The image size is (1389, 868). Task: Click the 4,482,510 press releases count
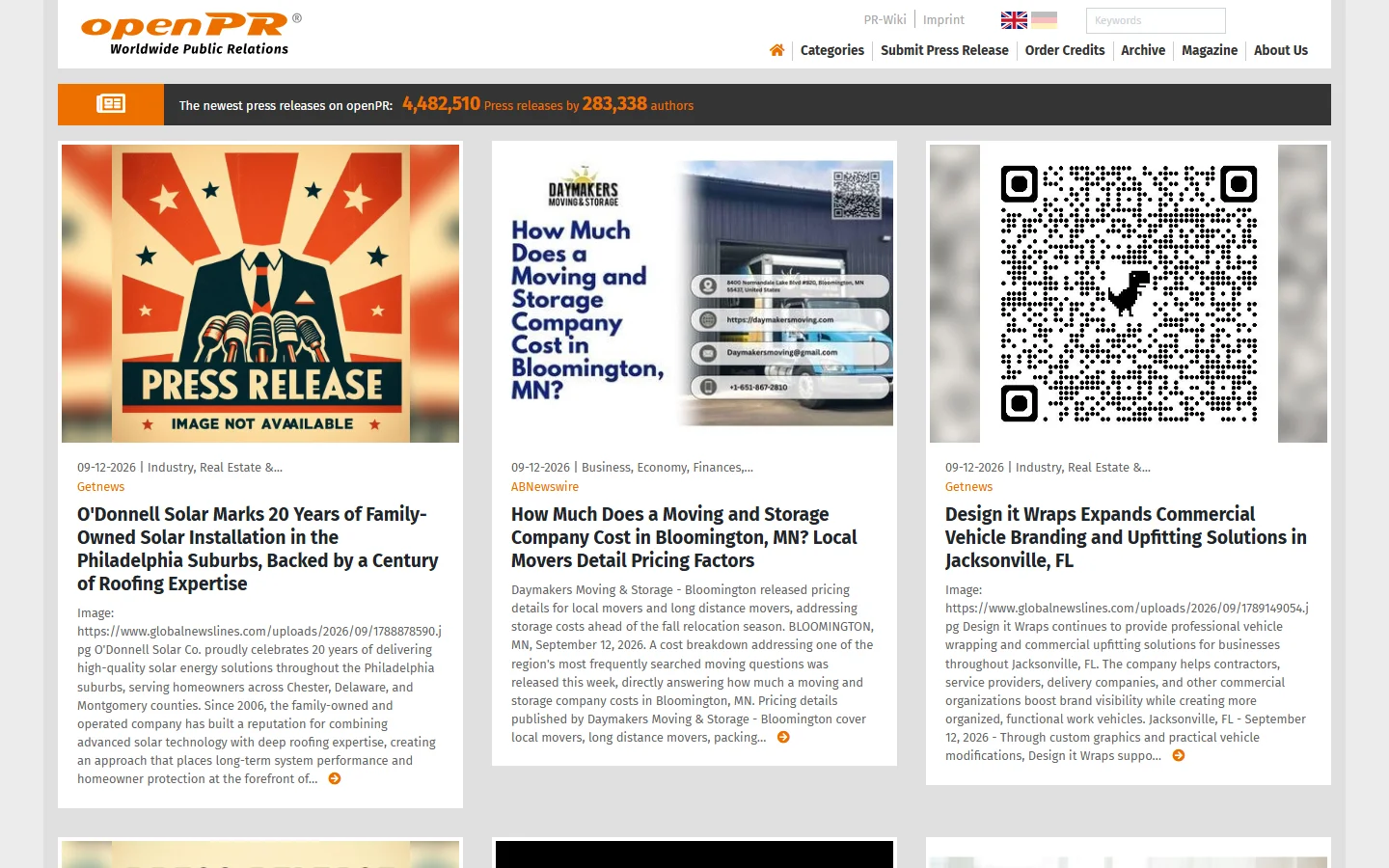[x=441, y=104]
